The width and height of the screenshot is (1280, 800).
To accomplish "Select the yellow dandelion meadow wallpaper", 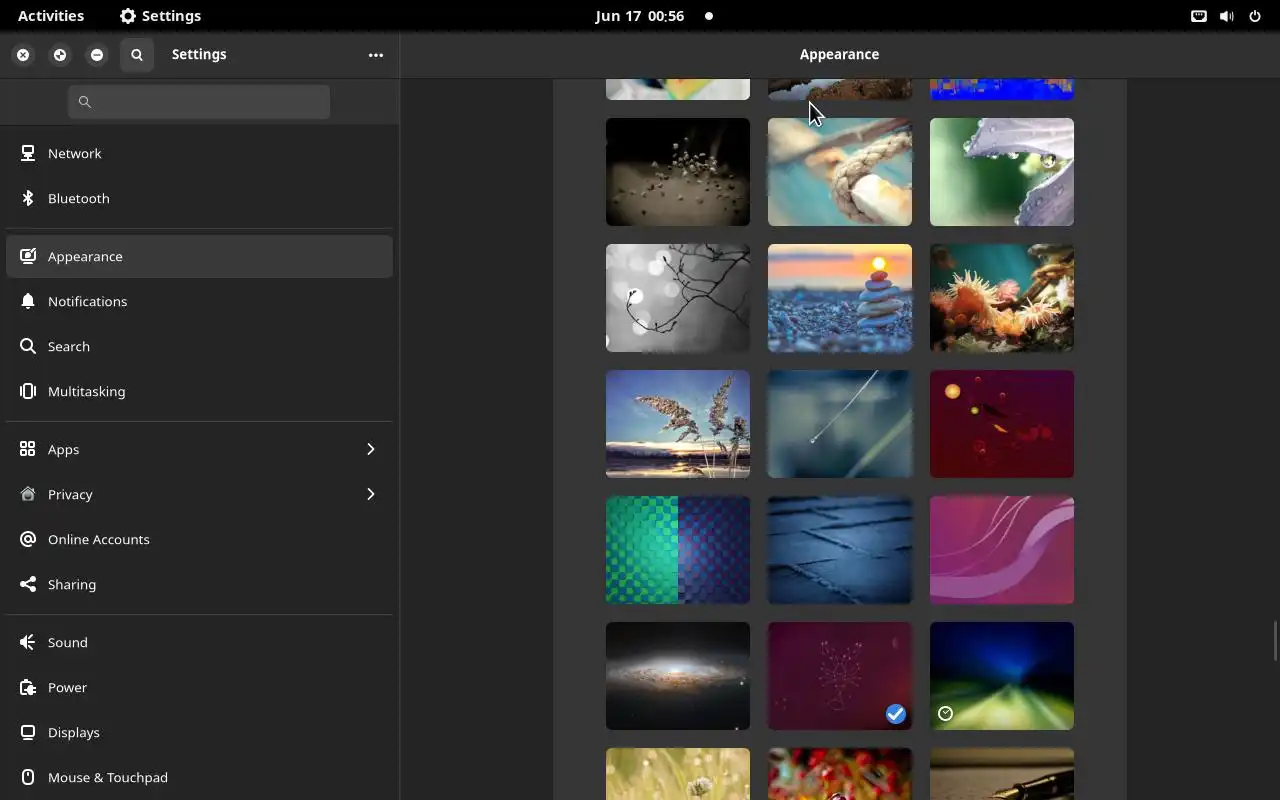I will click(x=678, y=774).
